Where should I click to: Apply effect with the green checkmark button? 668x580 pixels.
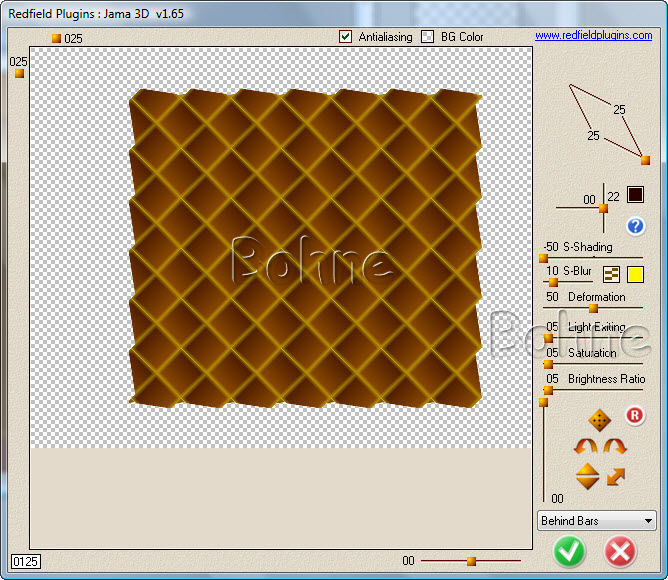point(570,551)
